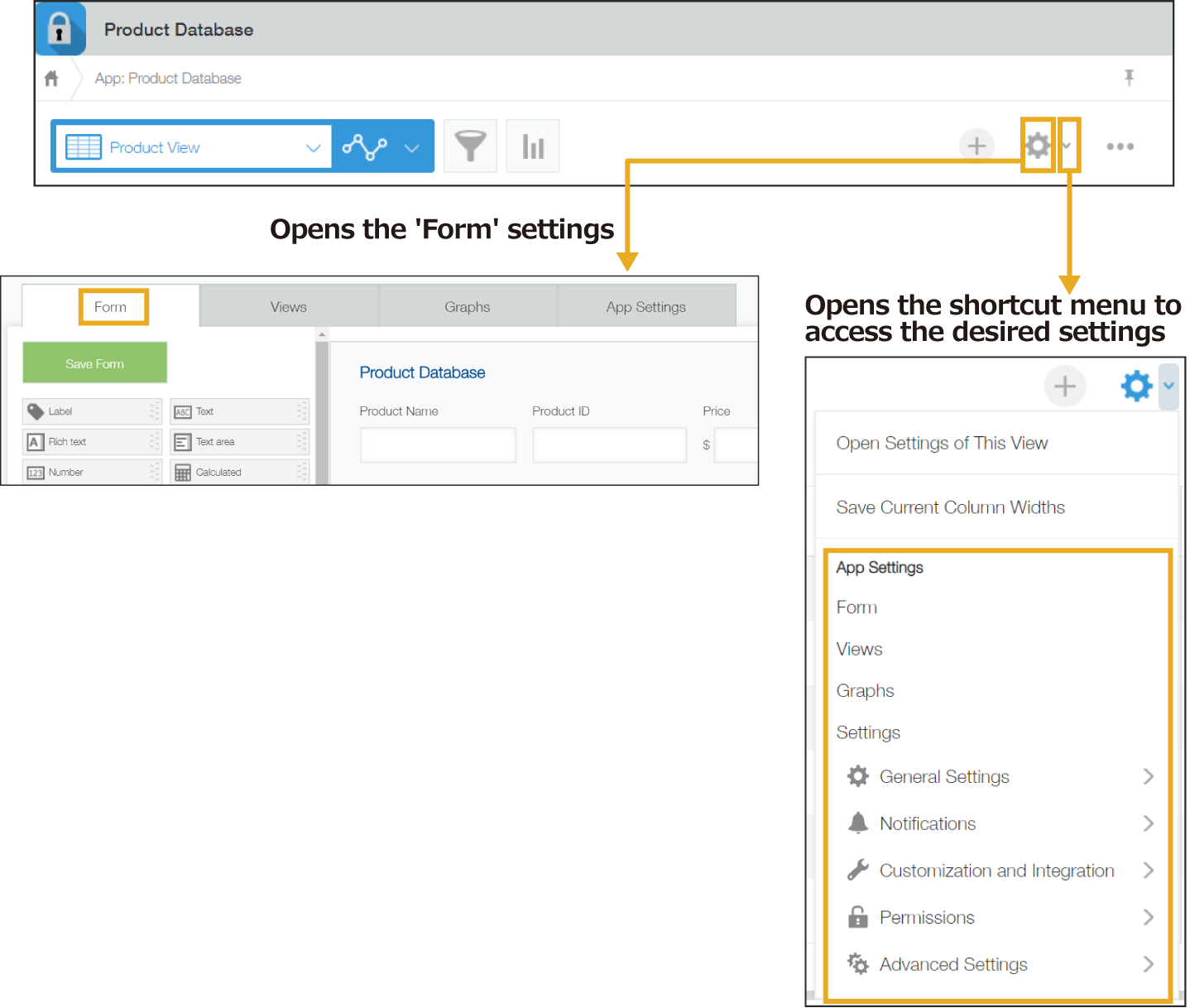This screenshot has width=1190, height=1008.
Task: Click the home icon in breadcrumb
Action: [51, 79]
